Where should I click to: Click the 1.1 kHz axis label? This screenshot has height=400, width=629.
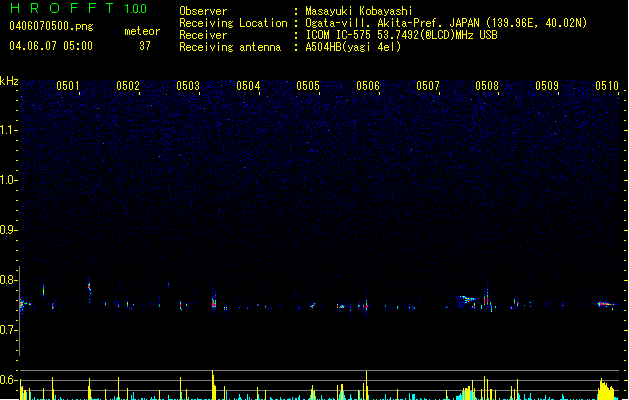coord(8,130)
